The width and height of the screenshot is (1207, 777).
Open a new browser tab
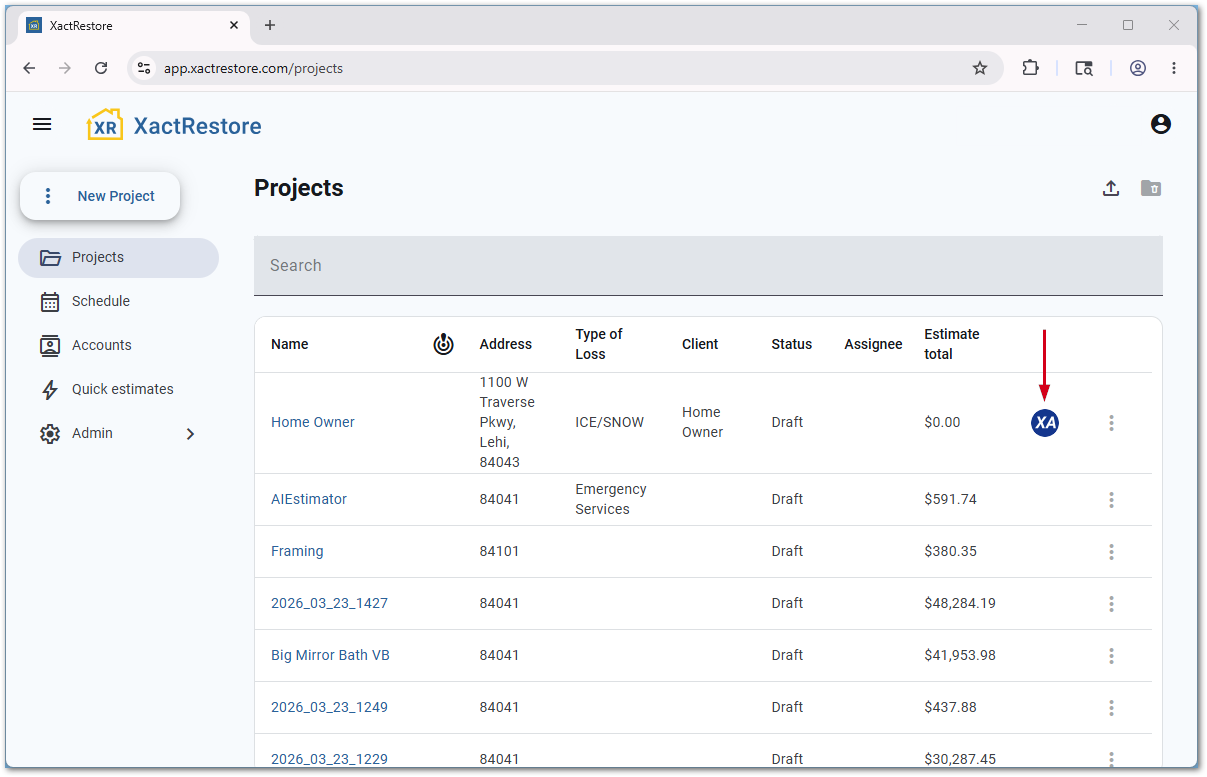(x=270, y=25)
